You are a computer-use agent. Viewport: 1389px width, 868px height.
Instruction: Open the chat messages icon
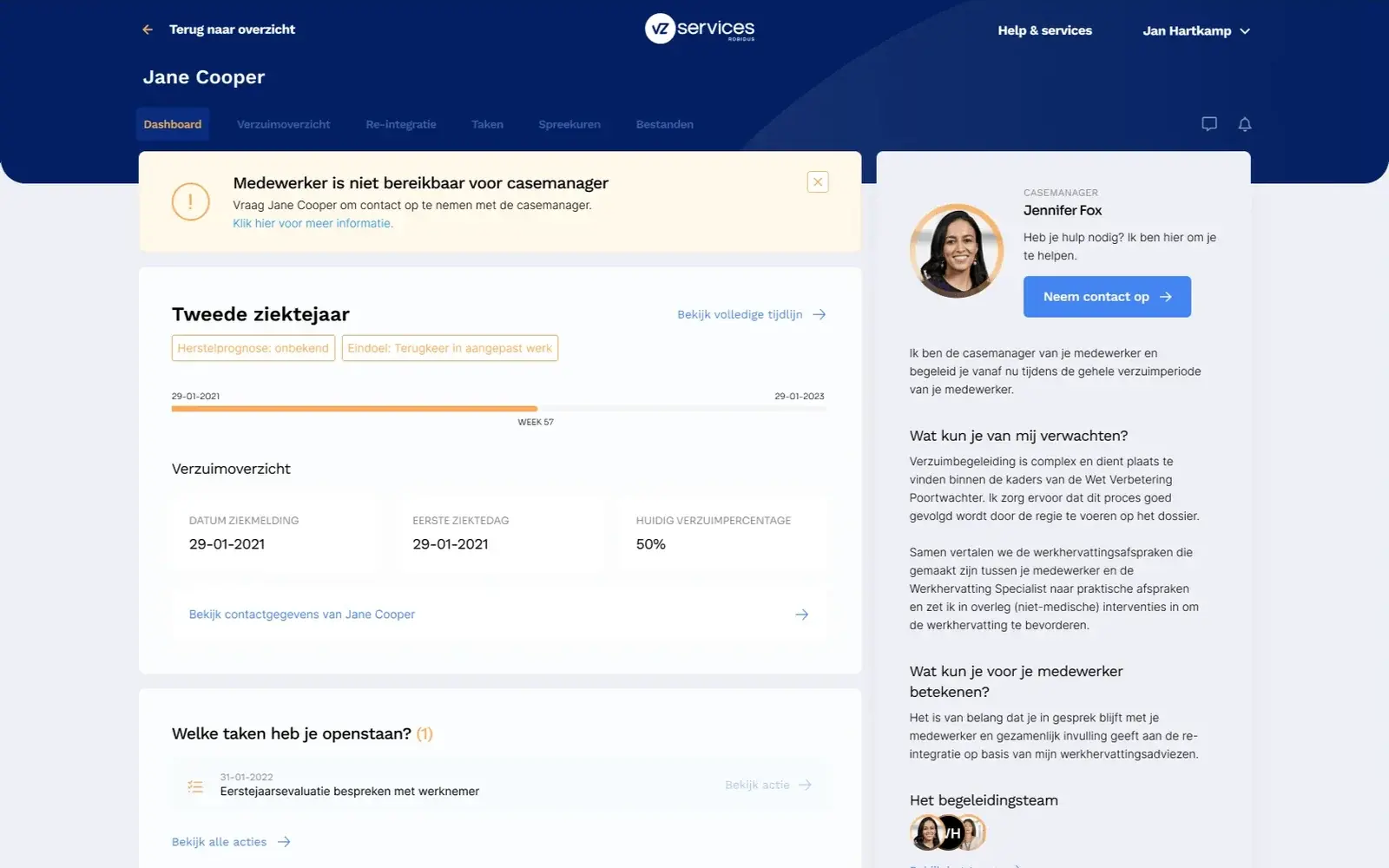point(1209,124)
